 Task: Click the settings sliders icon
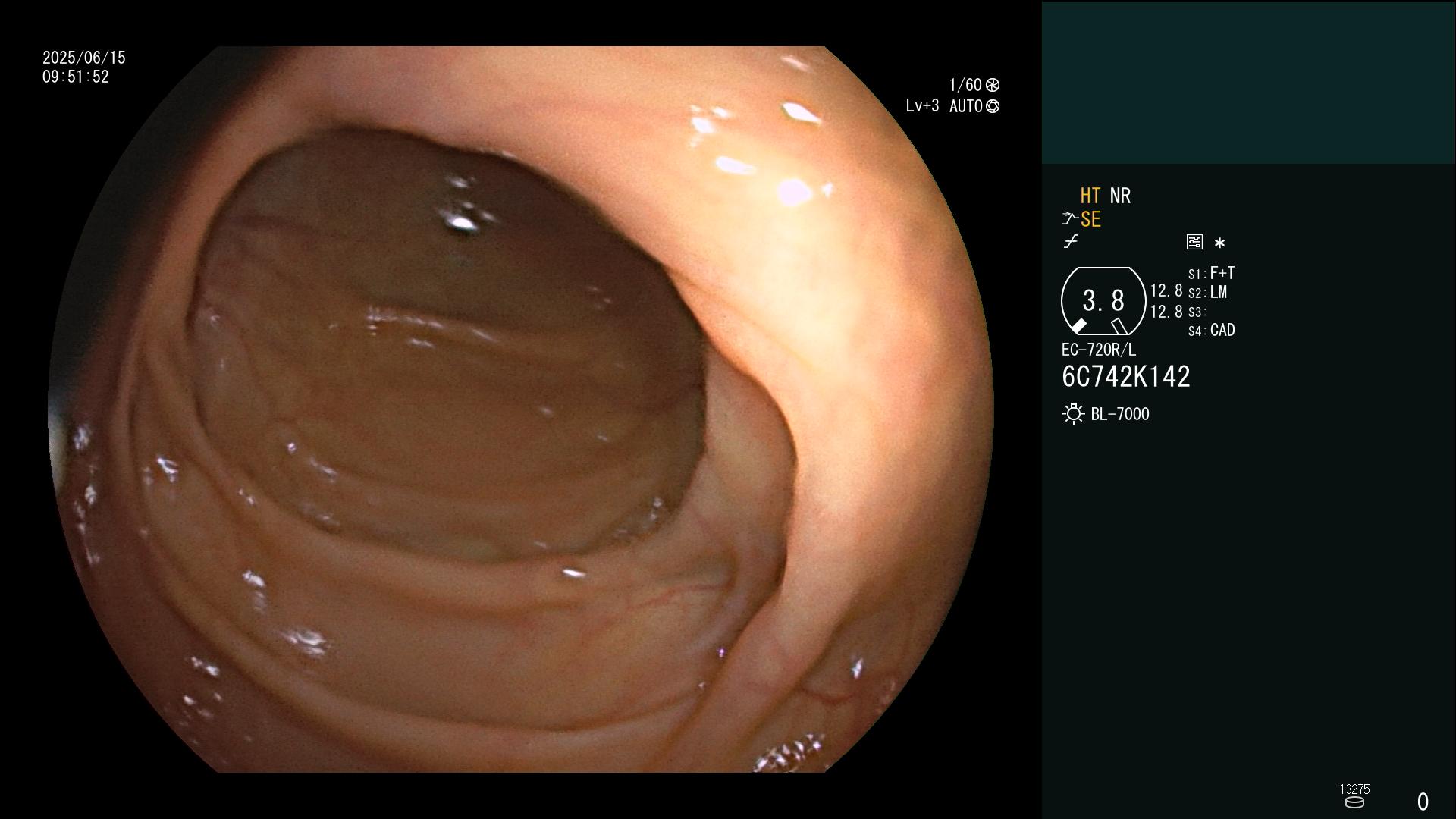pyautogui.click(x=1194, y=242)
